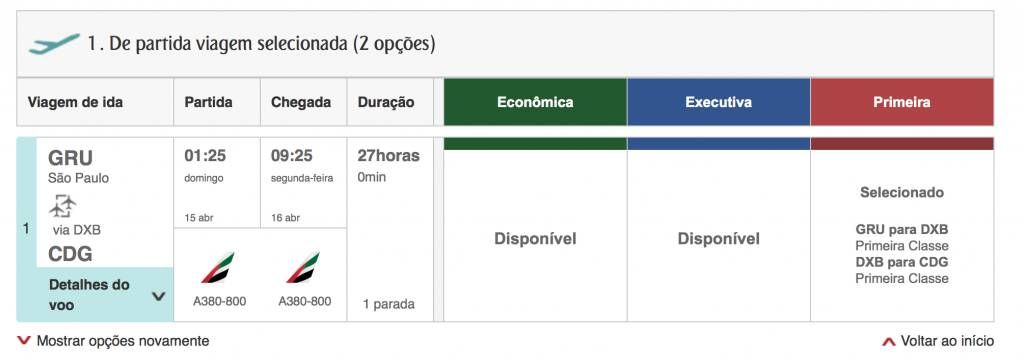
Task: Click the first Emirates logo above A380-800
Action: click(x=217, y=268)
